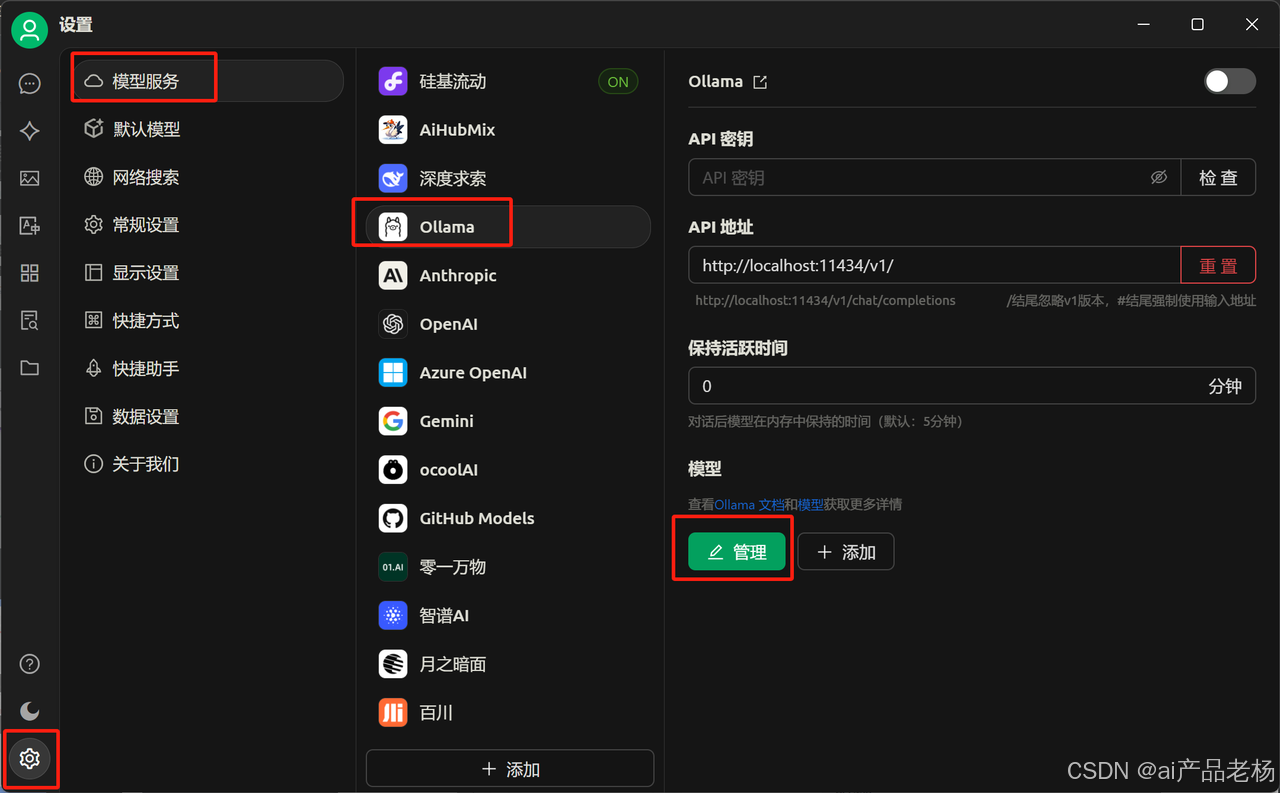
Task: Open the 数据设置 settings tab
Action: coord(208,416)
